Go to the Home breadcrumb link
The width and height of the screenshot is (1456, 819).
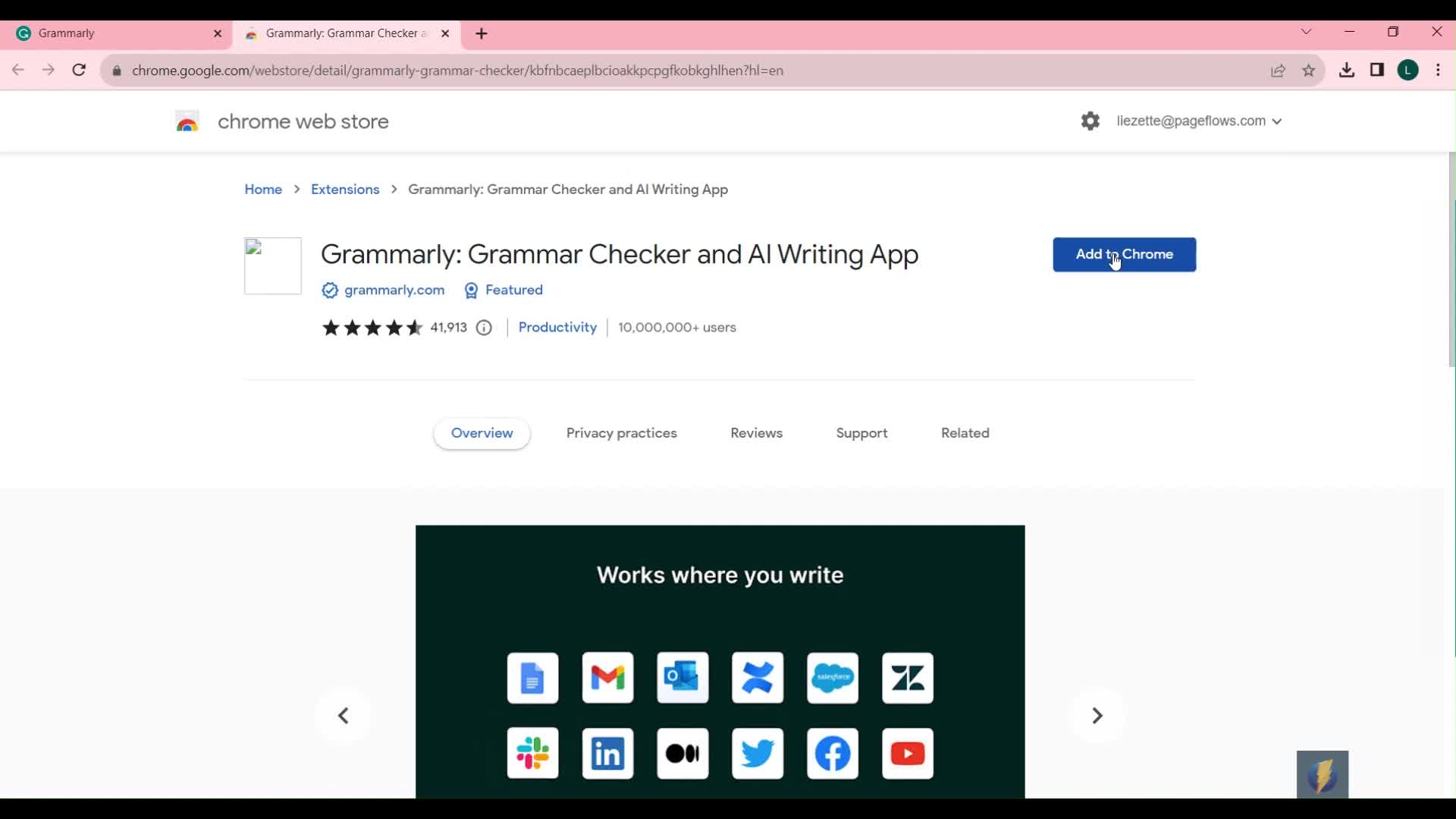tap(263, 190)
